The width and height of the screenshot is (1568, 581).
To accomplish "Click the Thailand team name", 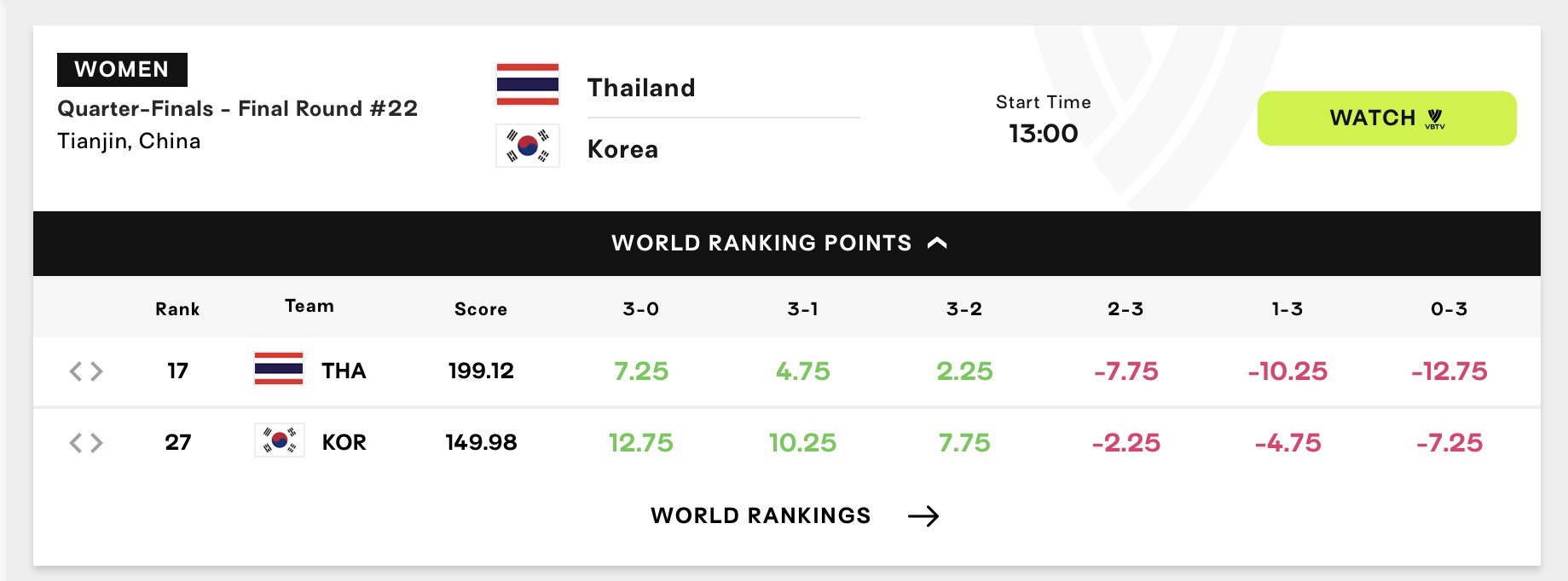I will 641,88.
